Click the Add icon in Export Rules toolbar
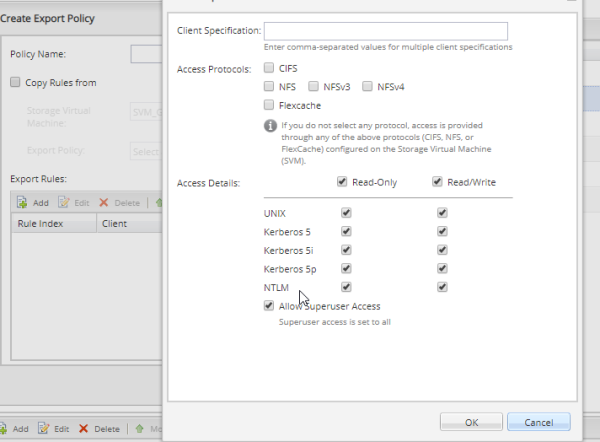This screenshot has width=600, height=442. pos(24,202)
